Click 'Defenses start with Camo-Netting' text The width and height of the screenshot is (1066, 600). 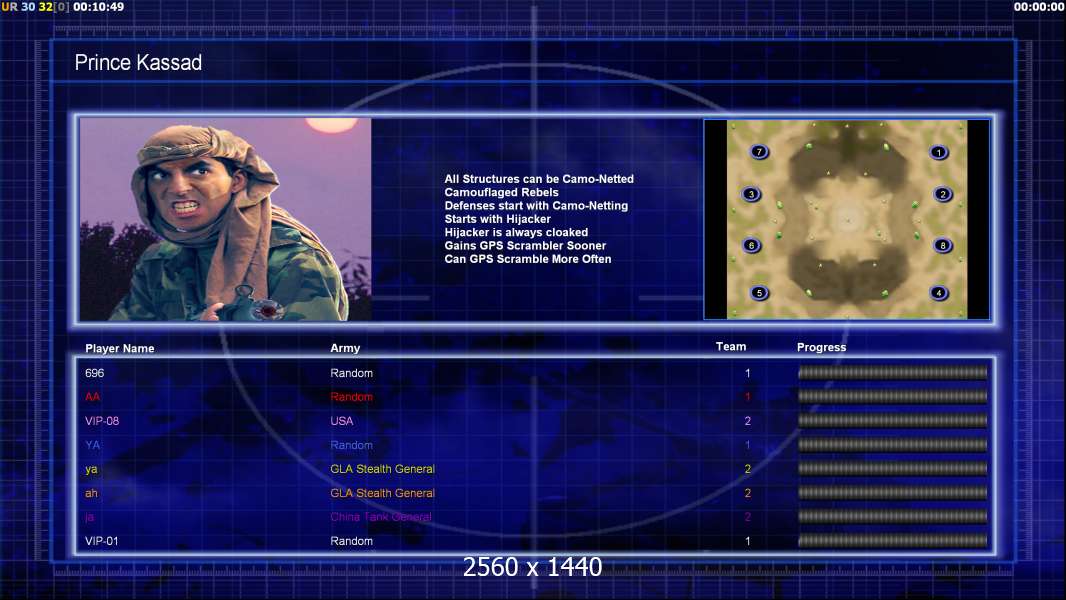tap(536, 205)
